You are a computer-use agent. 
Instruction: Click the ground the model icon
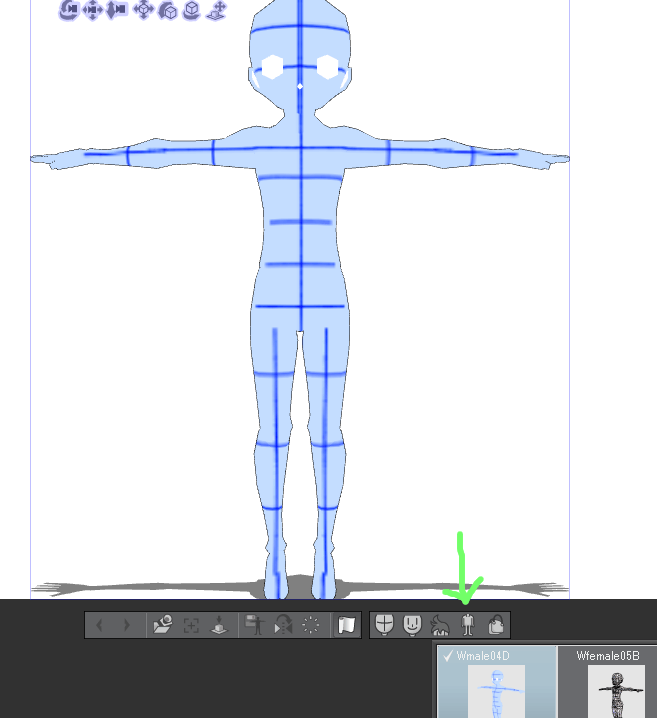pos(218,626)
